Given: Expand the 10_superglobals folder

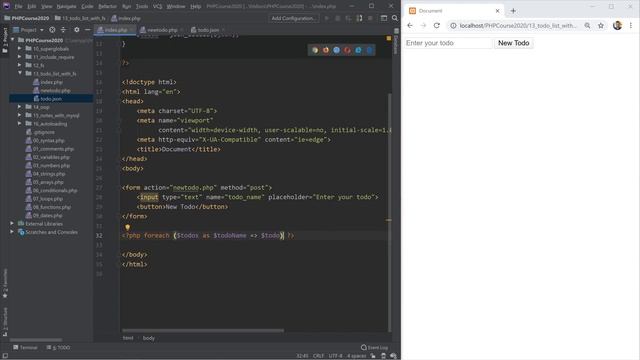Looking at the screenshot, I should pyautogui.click(x=20, y=49).
